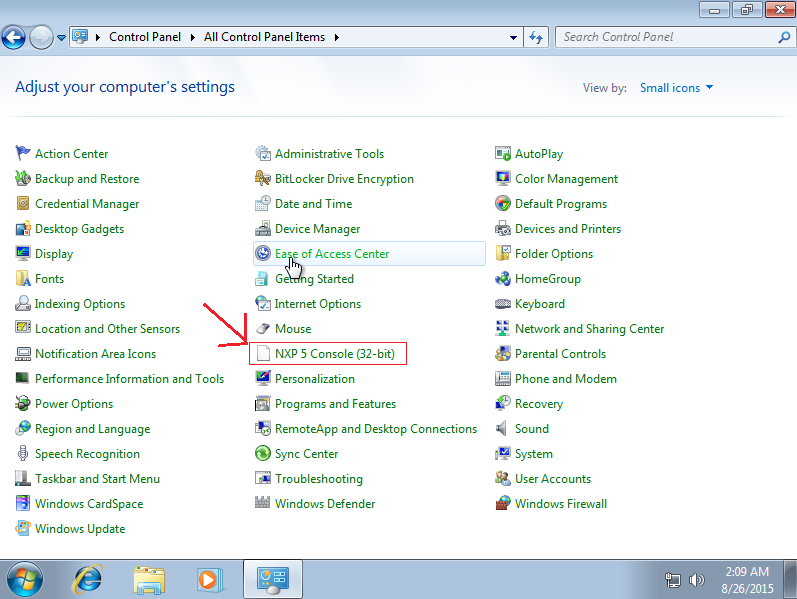Open the Fonts folder icon
Screen dimensions: 797x599
pyautogui.click(x=23, y=278)
